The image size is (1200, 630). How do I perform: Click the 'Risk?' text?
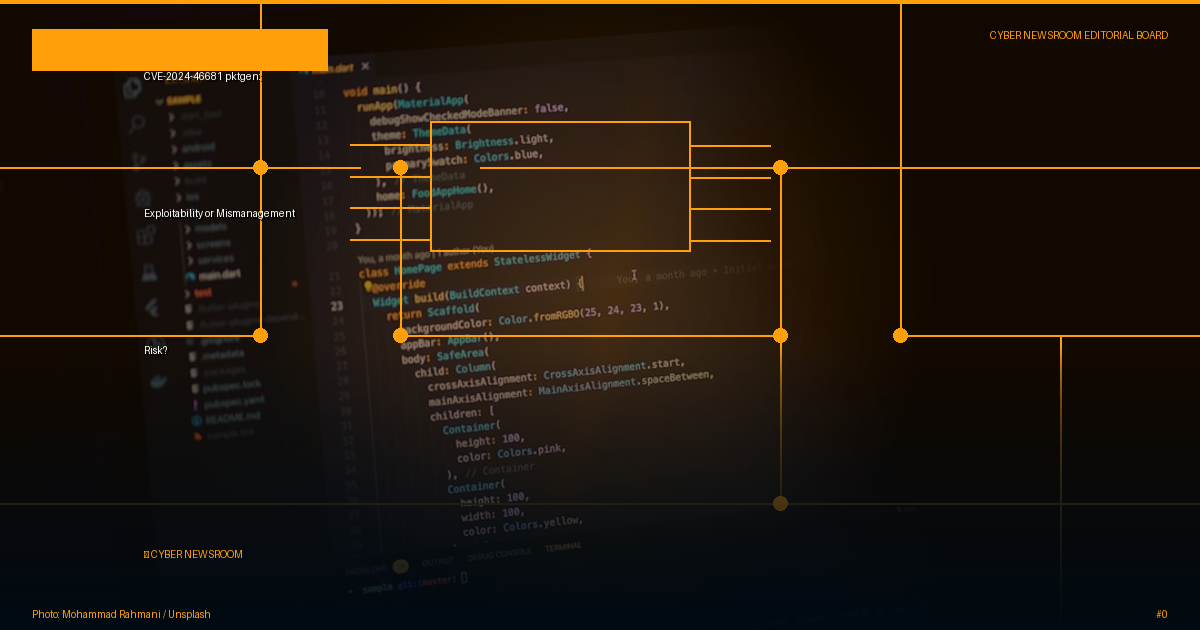coord(156,351)
